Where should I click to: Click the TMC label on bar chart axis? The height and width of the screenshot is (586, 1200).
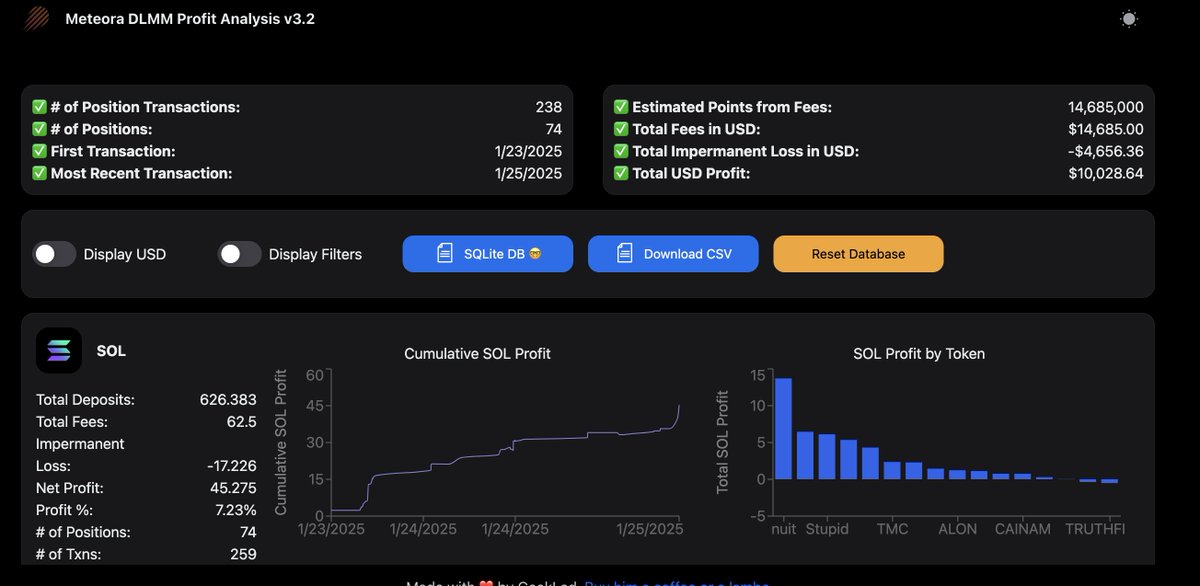pyautogui.click(x=893, y=528)
